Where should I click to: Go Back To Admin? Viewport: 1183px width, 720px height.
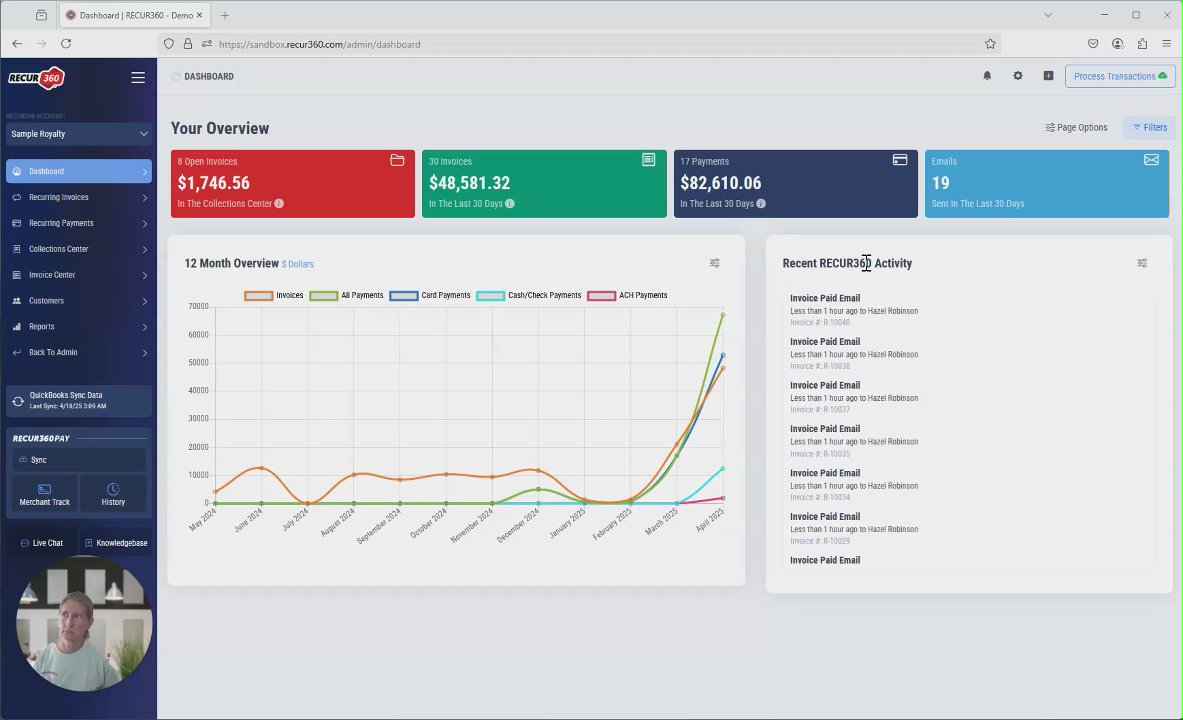pyautogui.click(x=78, y=352)
